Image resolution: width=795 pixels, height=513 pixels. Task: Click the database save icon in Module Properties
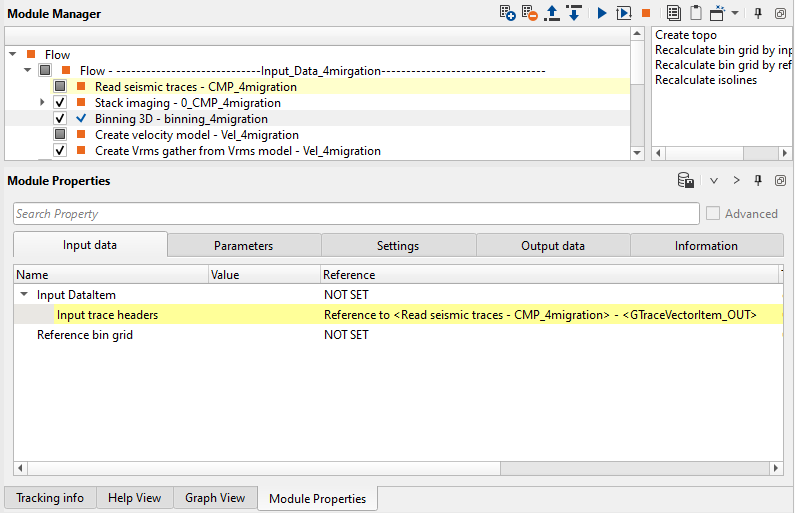(686, 181)
